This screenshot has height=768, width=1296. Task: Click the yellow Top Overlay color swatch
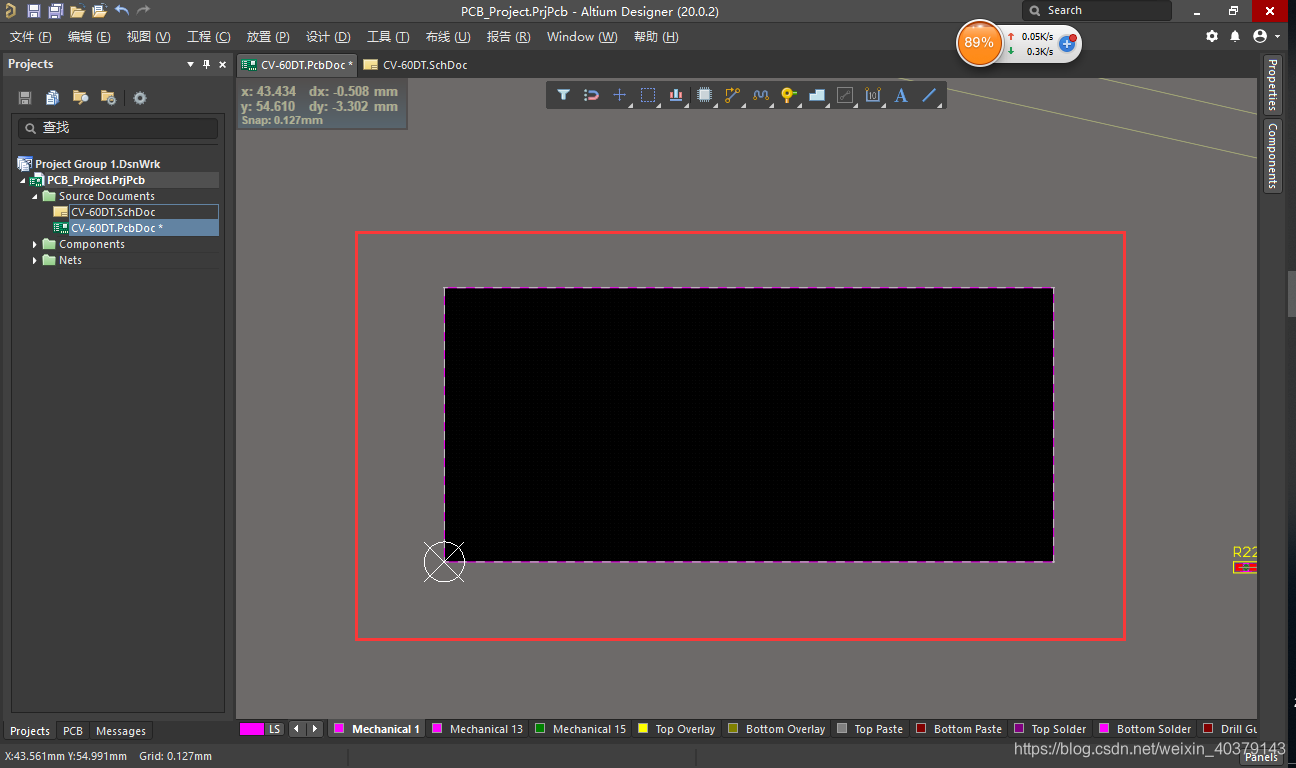643,729
